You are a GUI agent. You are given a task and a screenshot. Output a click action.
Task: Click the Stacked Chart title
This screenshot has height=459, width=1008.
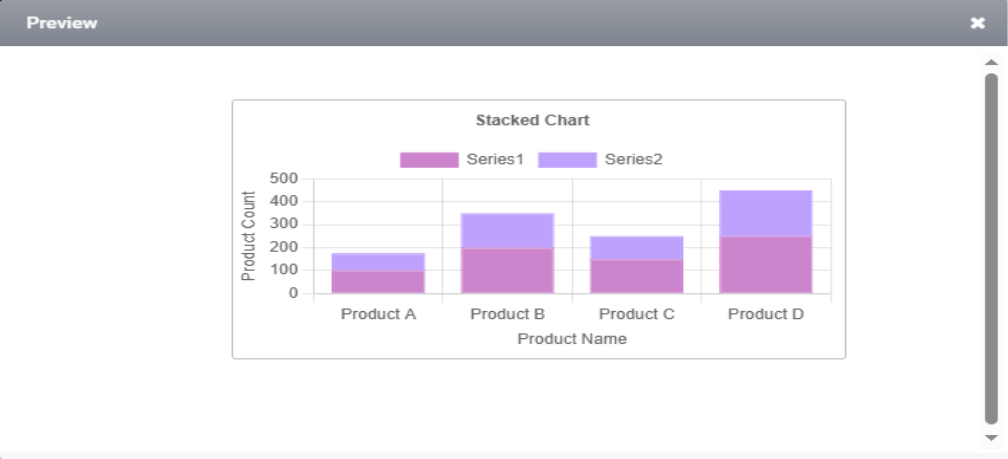pos(532,120)
